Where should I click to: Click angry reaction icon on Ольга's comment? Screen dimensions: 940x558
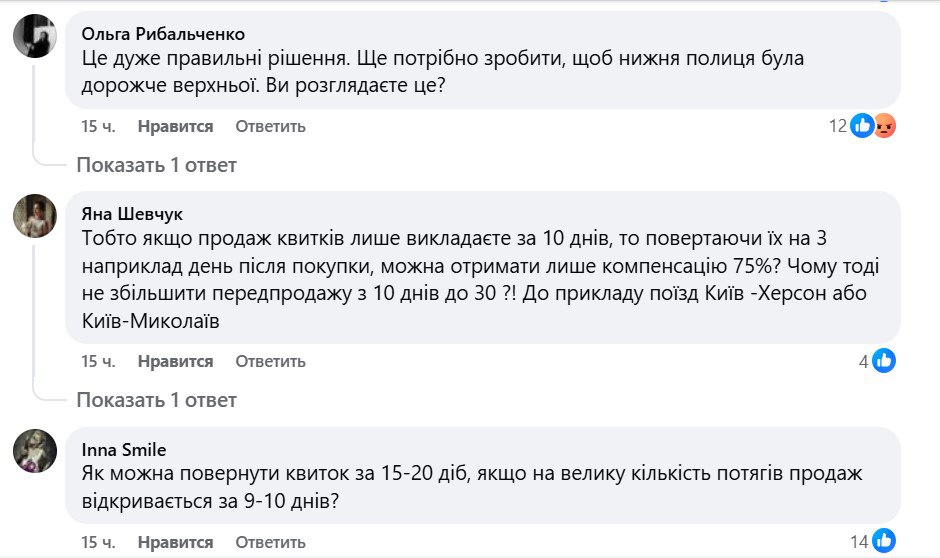tap(884, 126)
